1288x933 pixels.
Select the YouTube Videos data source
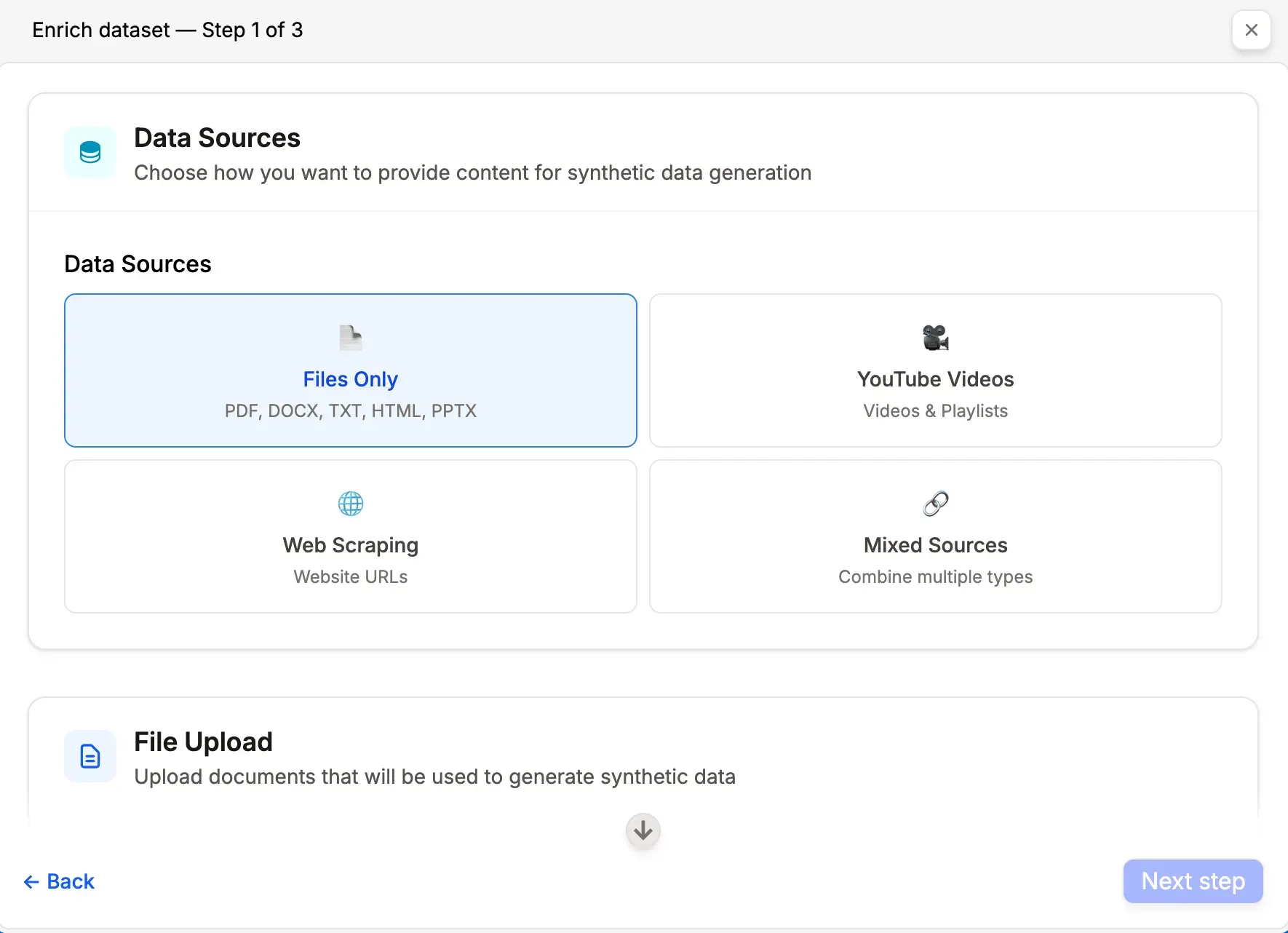pos(935,370)
